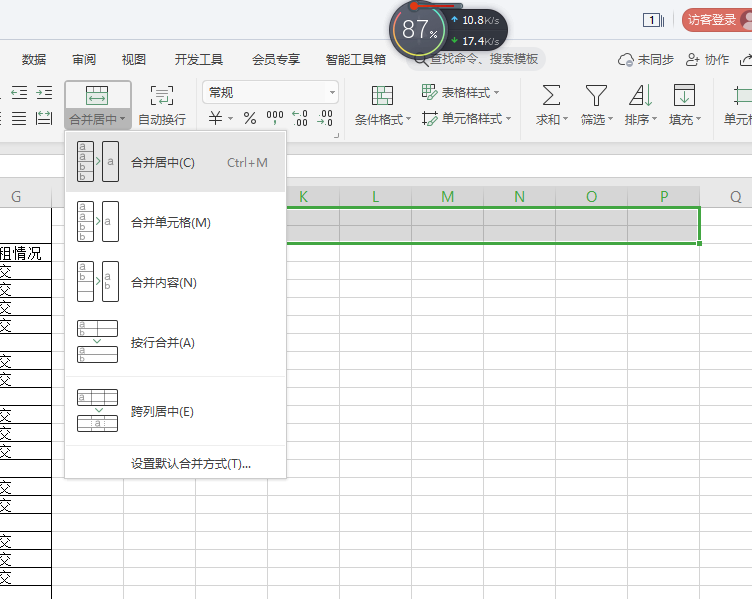The width and height of the screenshot is (752, 599).
Task: Apply percent style format
Action: coord(250,118)
